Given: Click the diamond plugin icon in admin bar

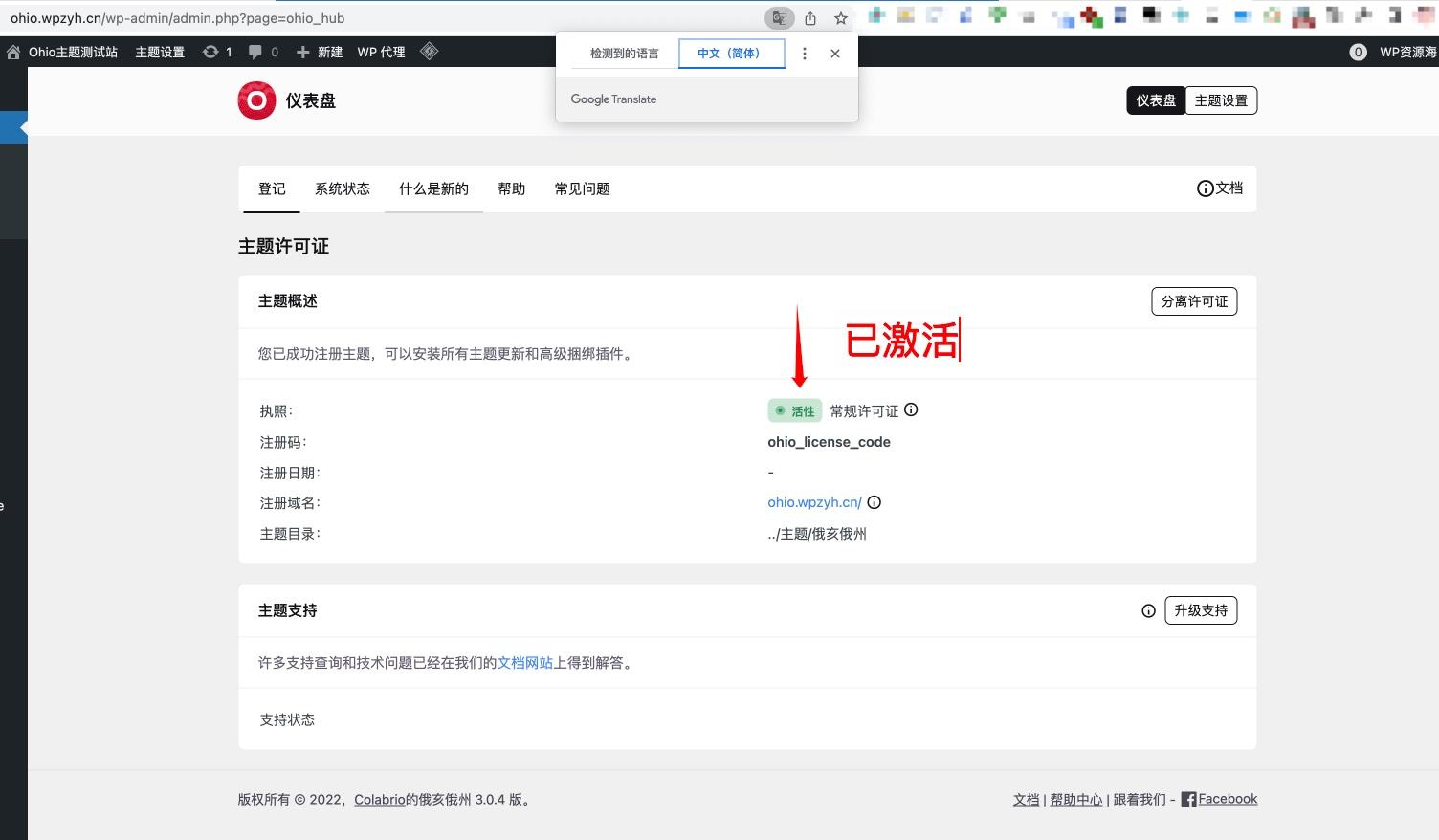Looking at the screenshot, I should (x=430, y=52).
